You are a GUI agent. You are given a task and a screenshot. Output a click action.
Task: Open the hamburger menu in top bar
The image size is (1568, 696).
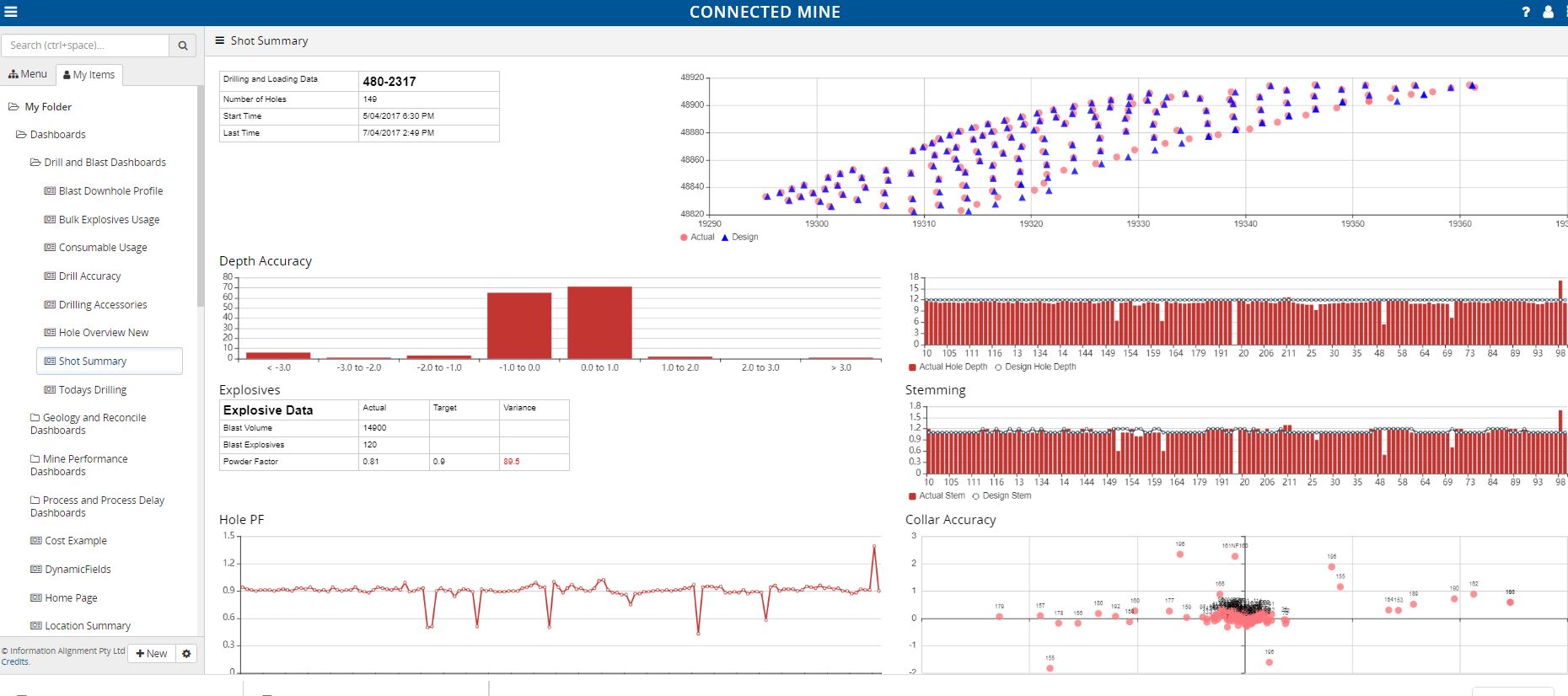click(11, 12)
